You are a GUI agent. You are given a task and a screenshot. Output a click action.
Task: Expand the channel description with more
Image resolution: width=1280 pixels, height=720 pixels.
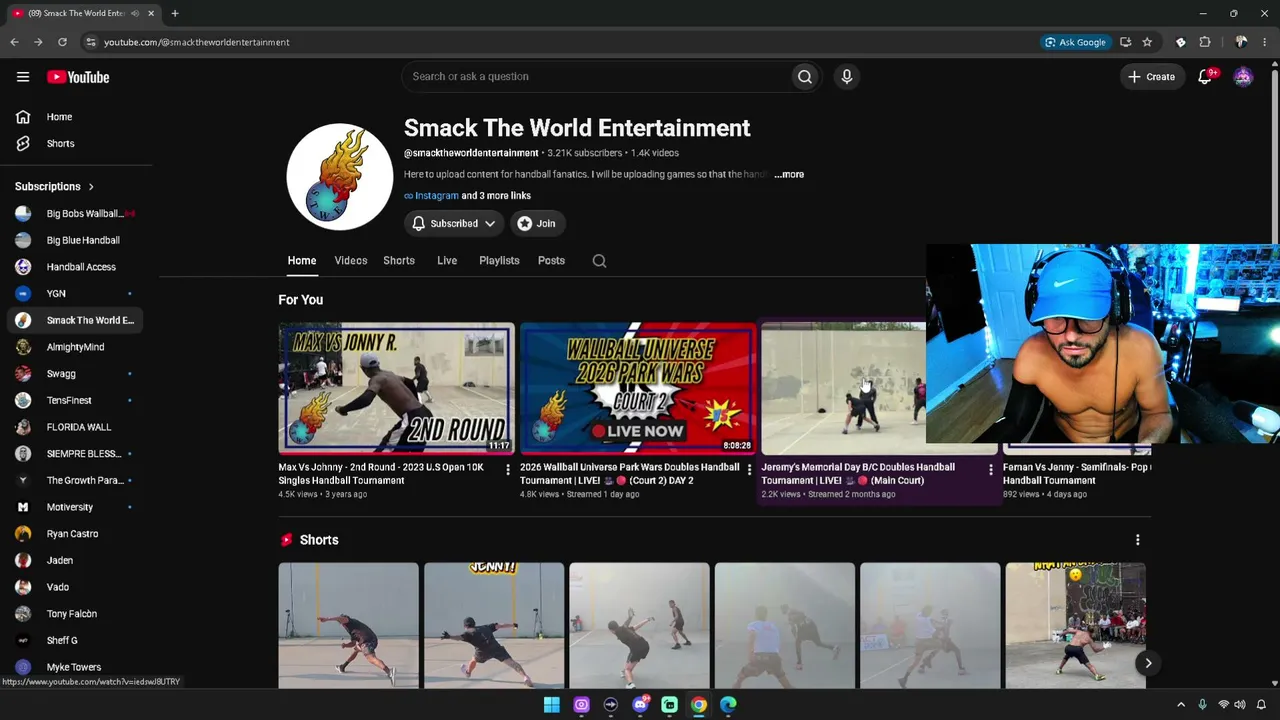point(789,175)
